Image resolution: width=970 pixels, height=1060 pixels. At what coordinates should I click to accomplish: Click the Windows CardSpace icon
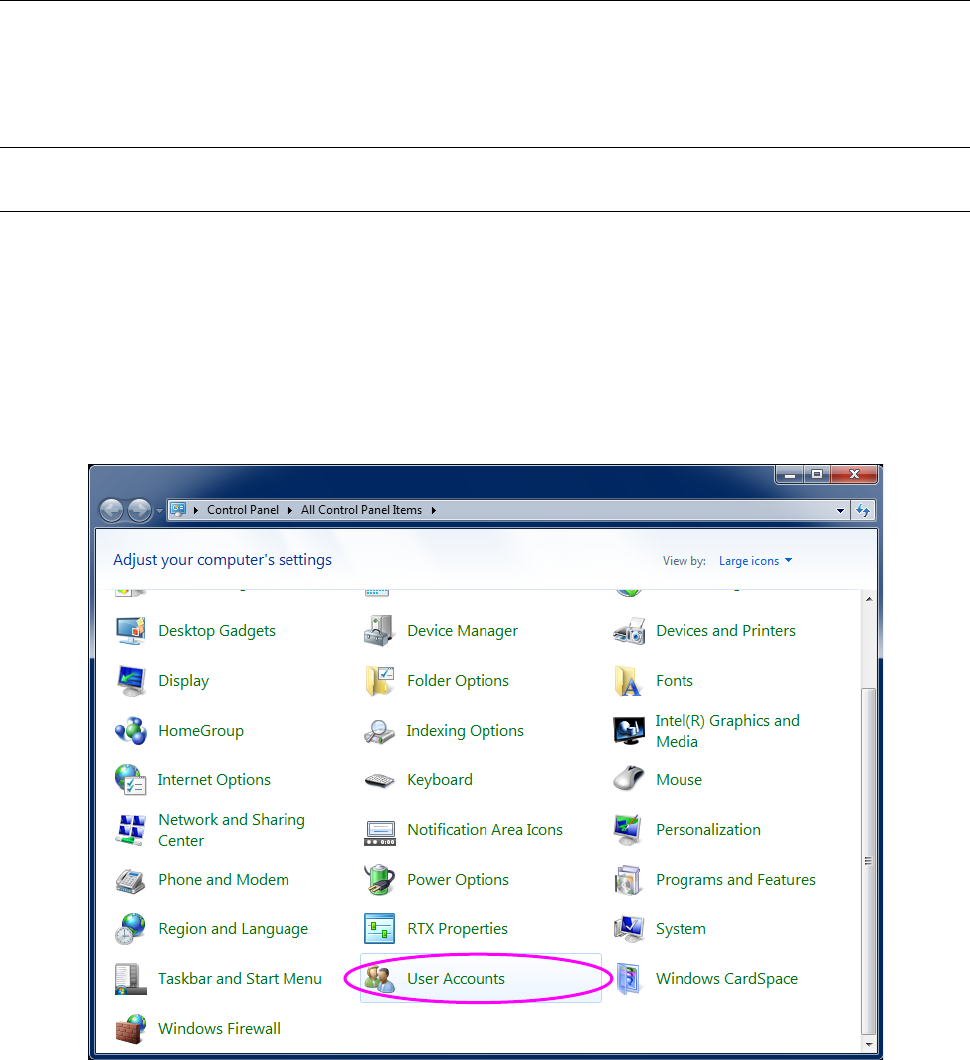[x=629, y=979]
